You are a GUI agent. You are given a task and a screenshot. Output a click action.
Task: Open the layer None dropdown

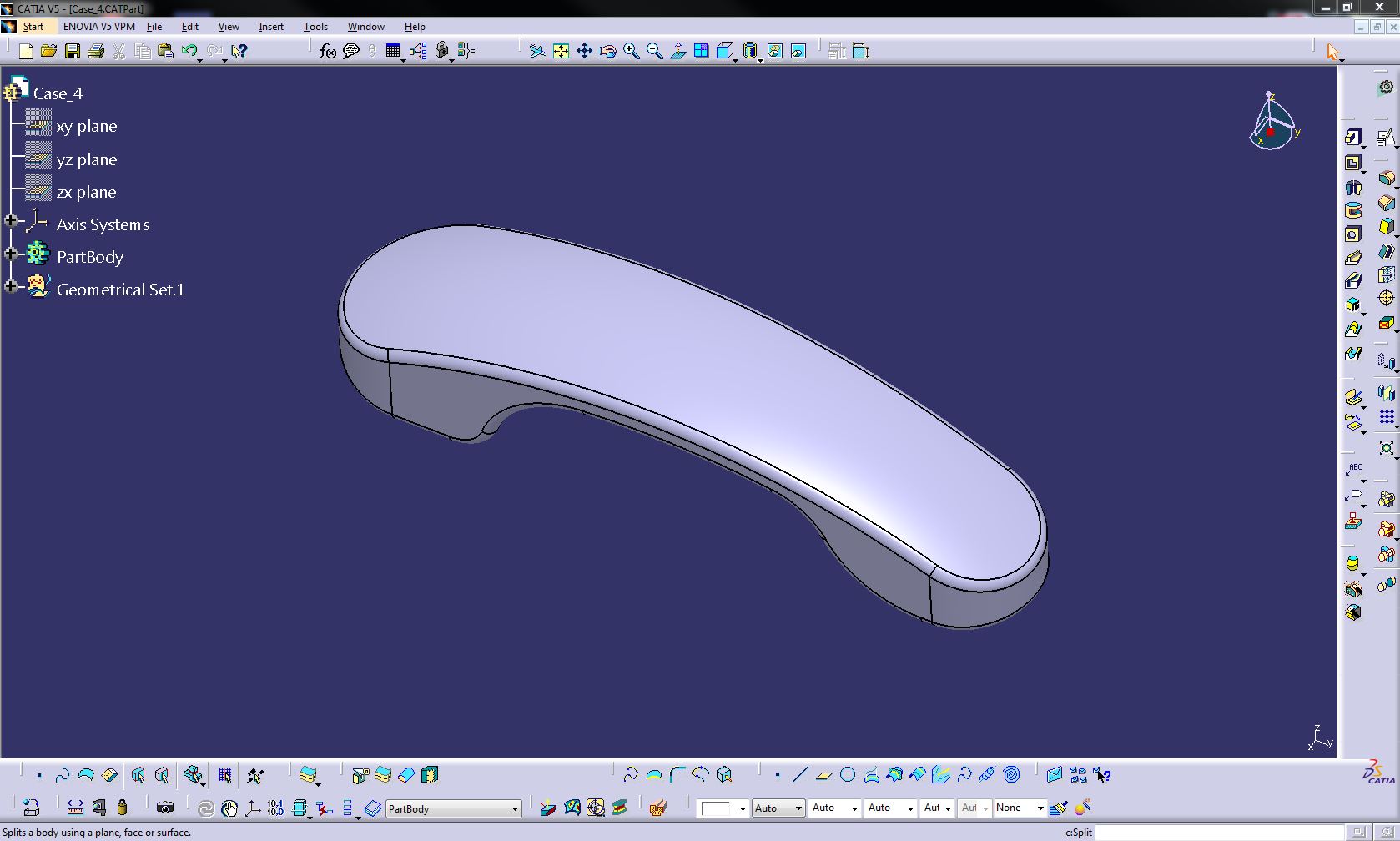(x=1020, y=808)
